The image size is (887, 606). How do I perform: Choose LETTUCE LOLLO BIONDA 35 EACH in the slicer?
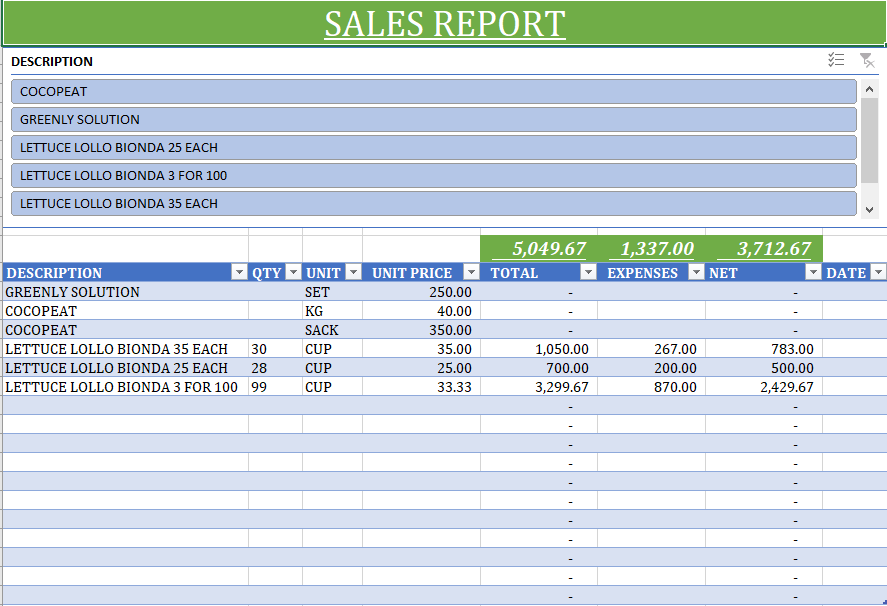(x=434, y=204)
